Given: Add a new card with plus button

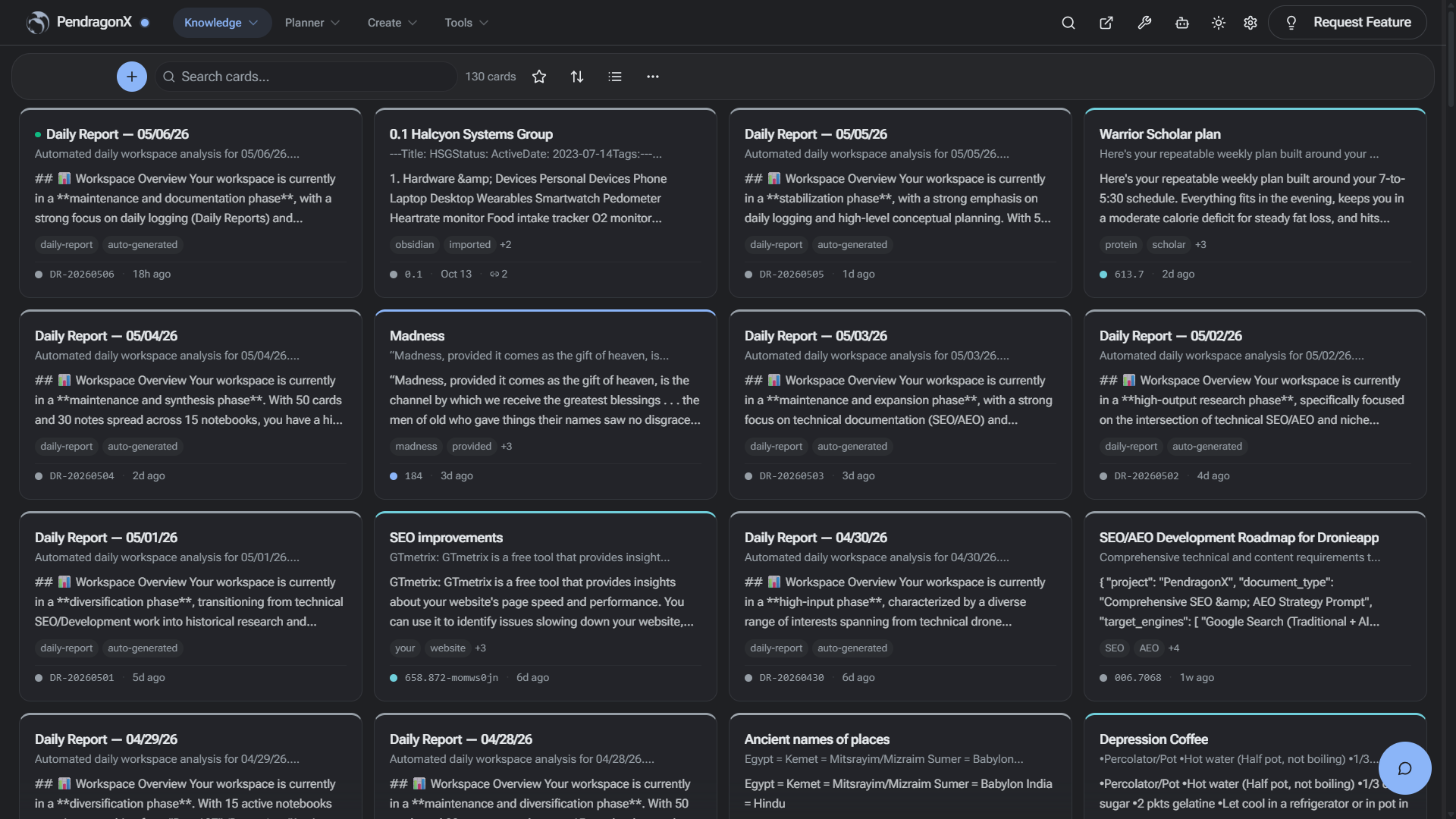Looking at the screenshot, I should click(132, 77).
